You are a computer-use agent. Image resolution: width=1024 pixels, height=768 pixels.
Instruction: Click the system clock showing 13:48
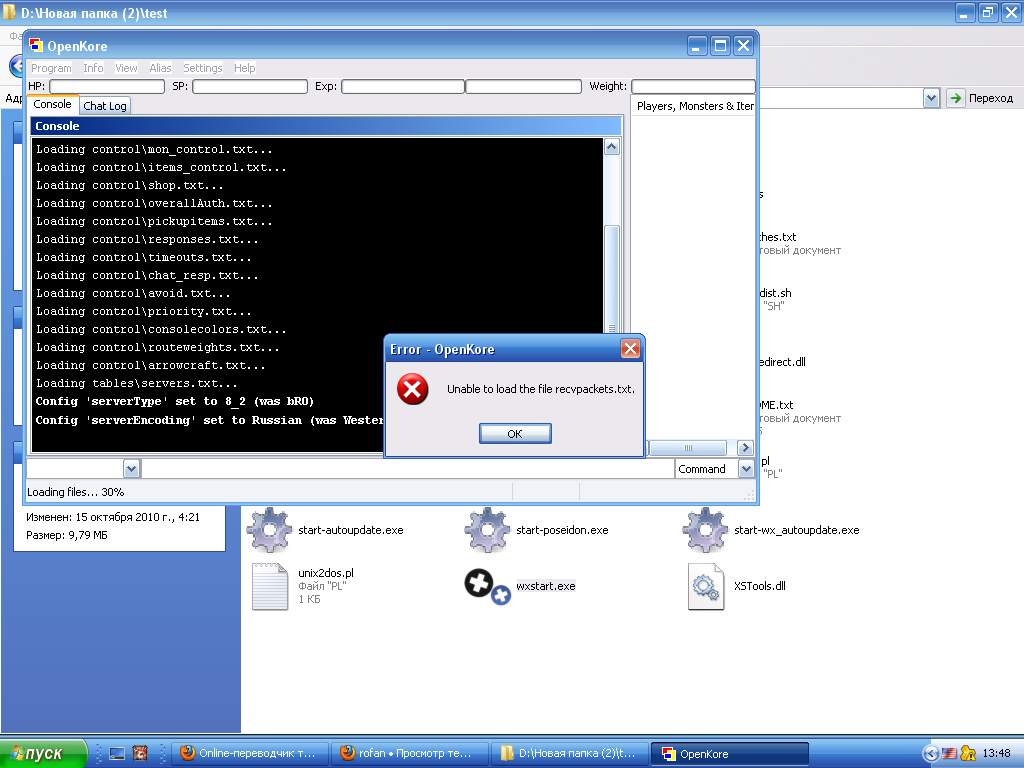pos(997,754)
